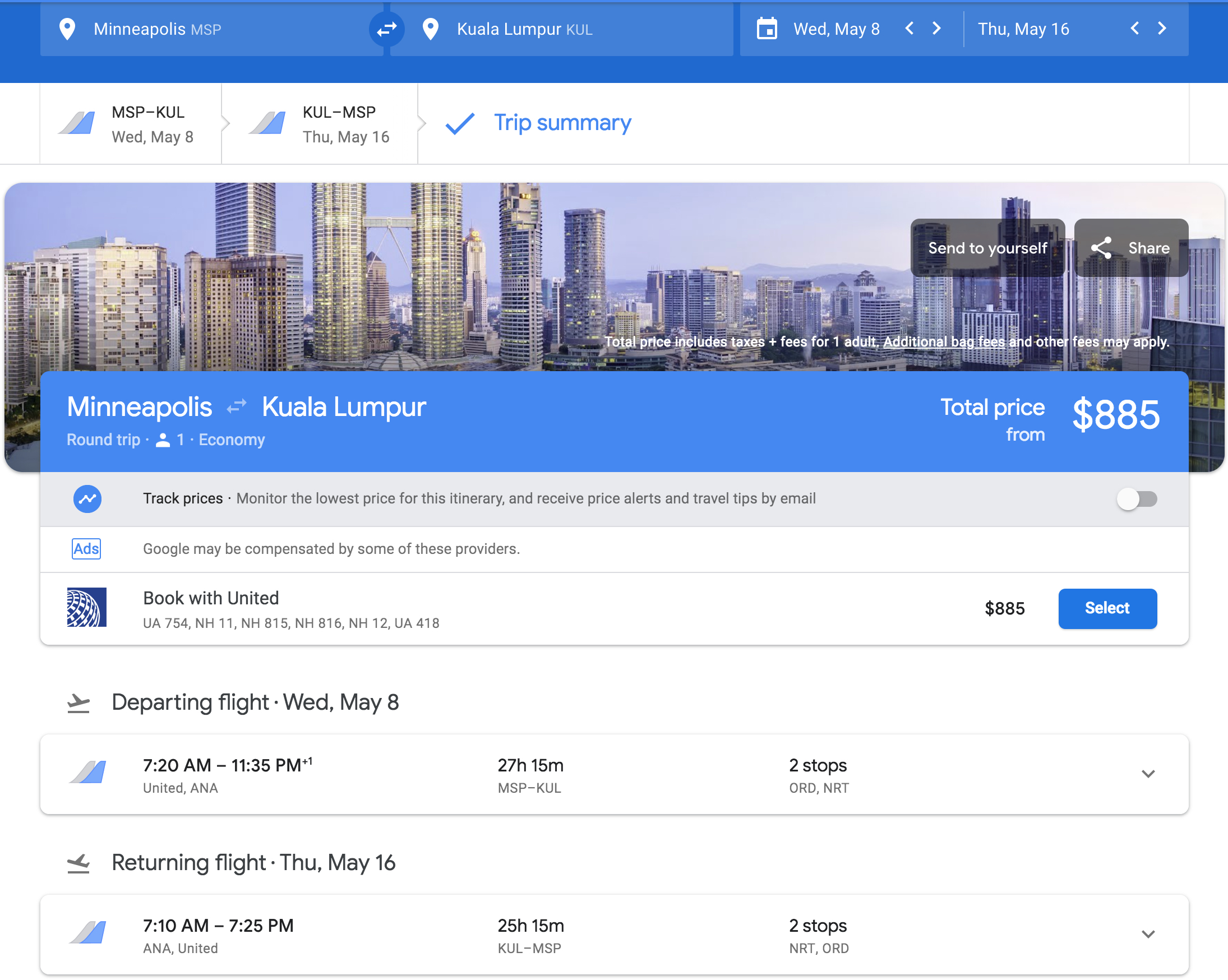1228x980 pixels.
Task: Select the Trip summary step
Action: 562,123
